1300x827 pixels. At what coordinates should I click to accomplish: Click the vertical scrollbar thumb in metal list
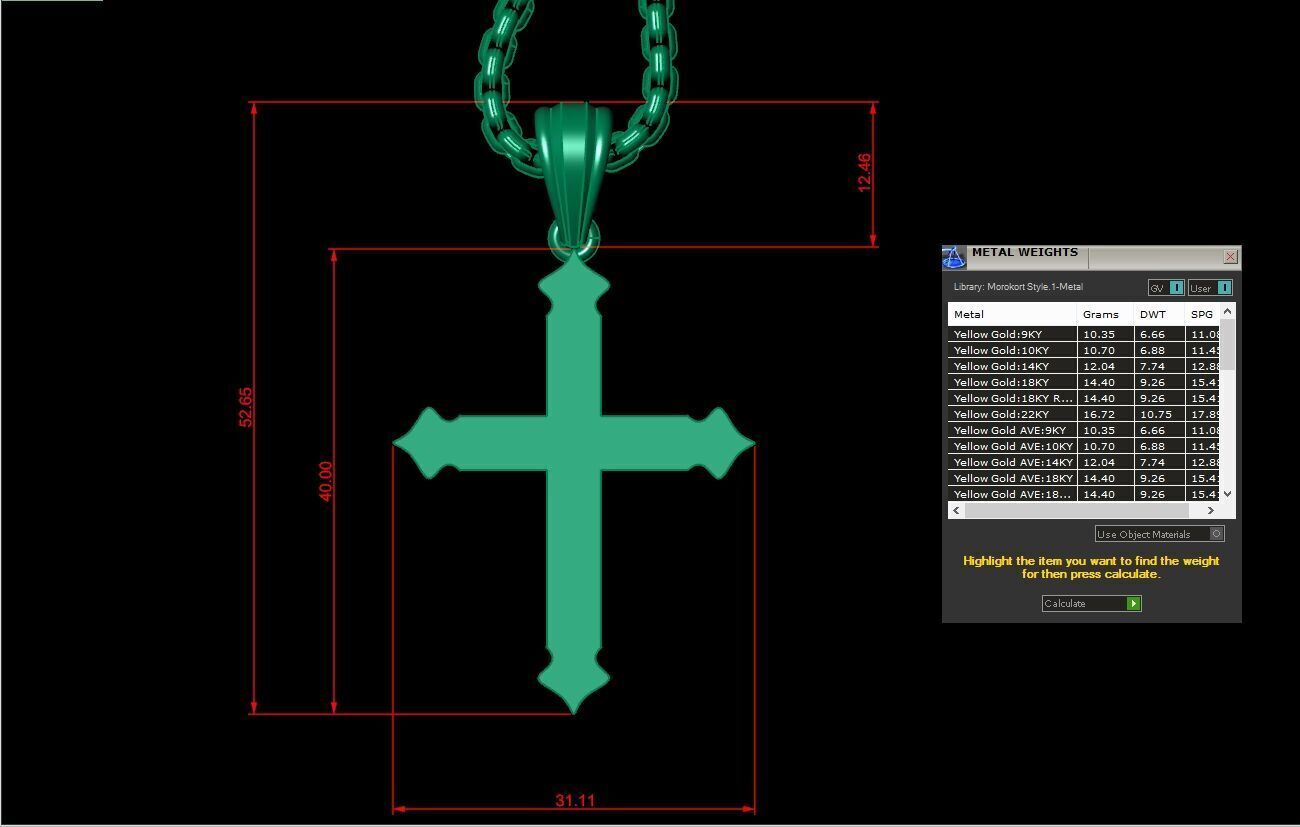[x=1227, y=345]
